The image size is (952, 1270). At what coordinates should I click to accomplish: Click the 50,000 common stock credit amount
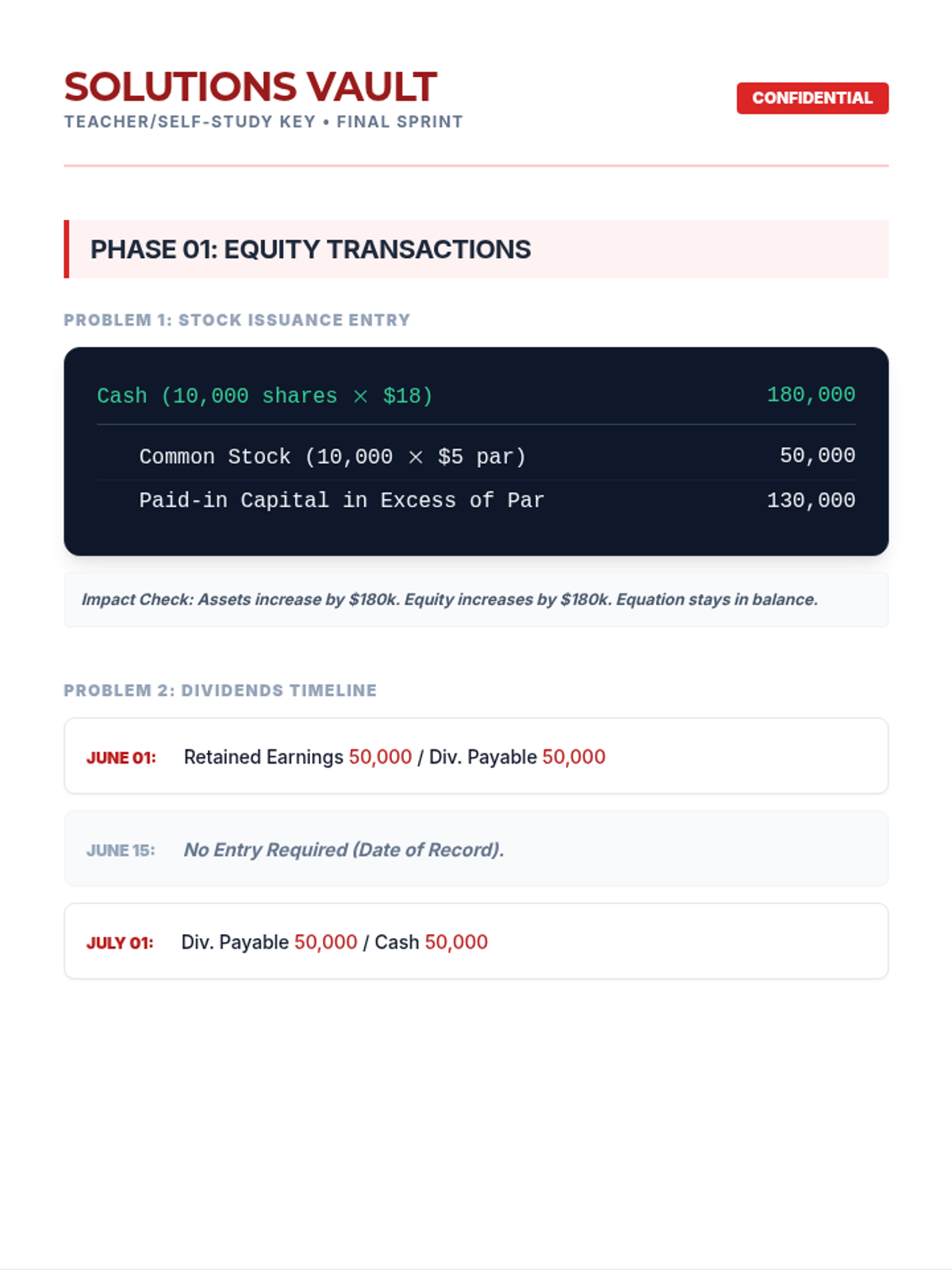817,456
